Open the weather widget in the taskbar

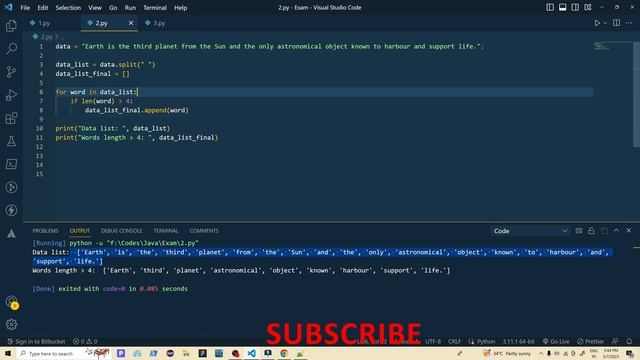tap(507, 353)
